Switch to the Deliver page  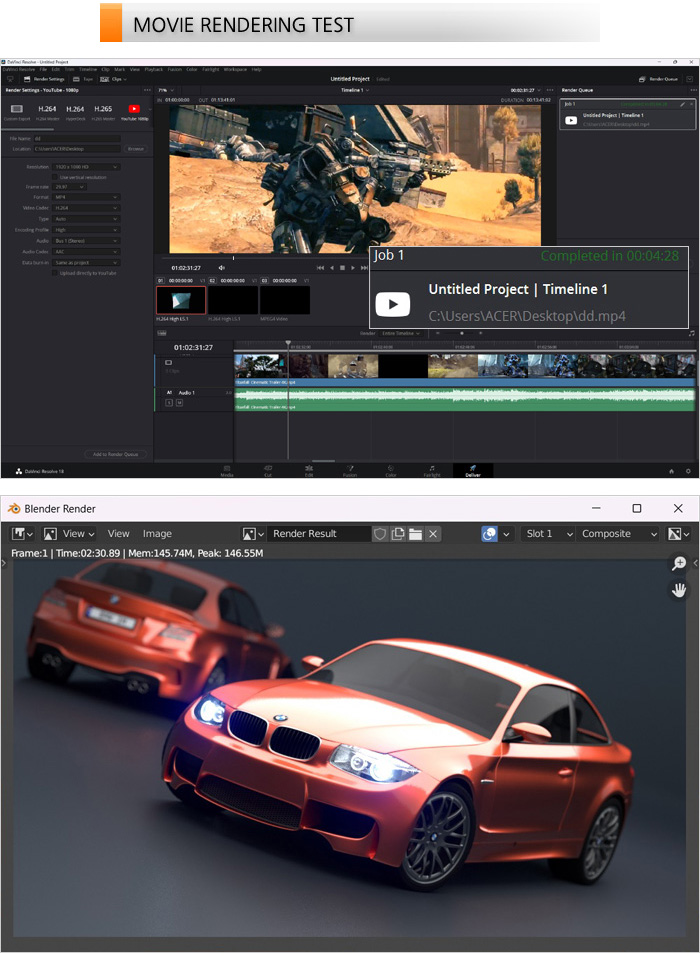(x=473, y=471)
